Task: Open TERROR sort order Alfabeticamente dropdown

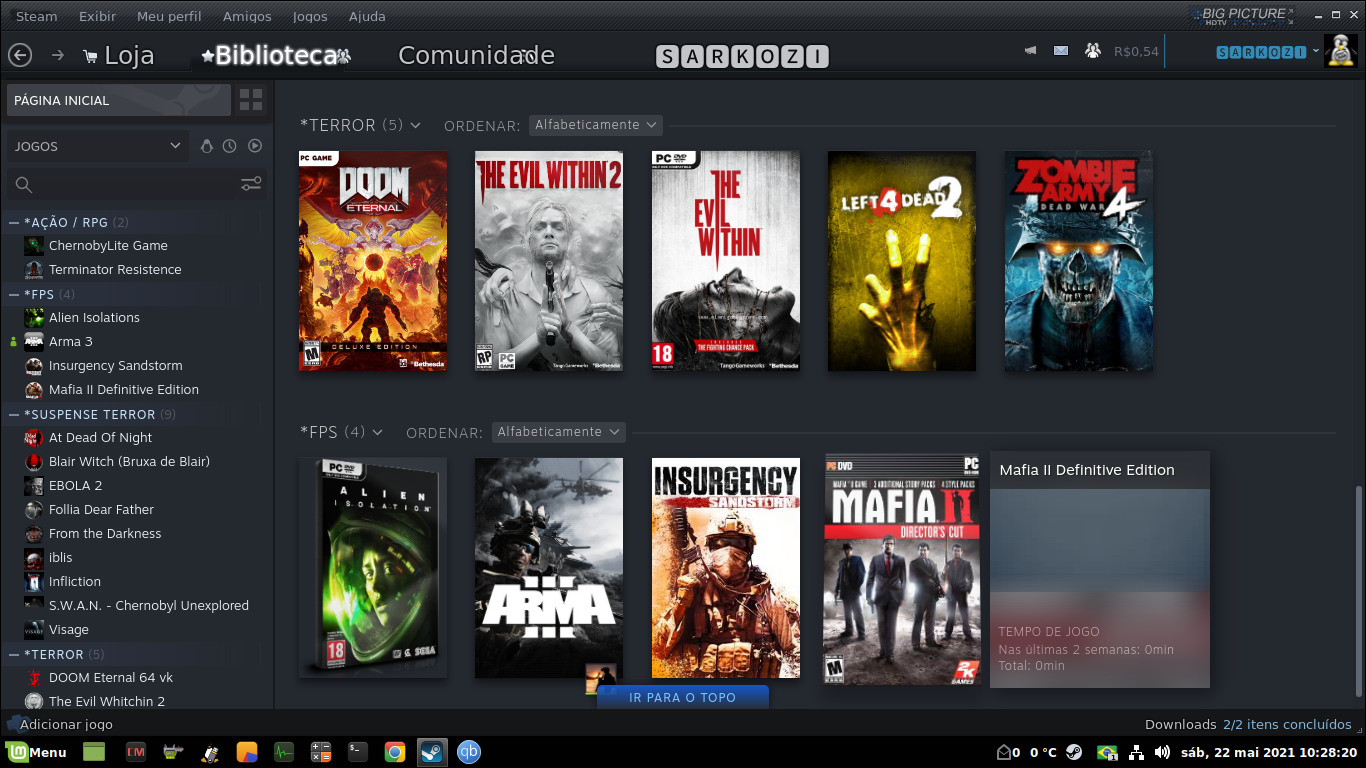Action: 596,125
